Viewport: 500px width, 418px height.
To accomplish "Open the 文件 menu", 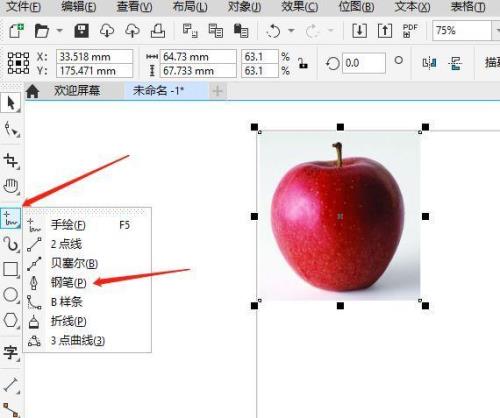I will (24, 7).
